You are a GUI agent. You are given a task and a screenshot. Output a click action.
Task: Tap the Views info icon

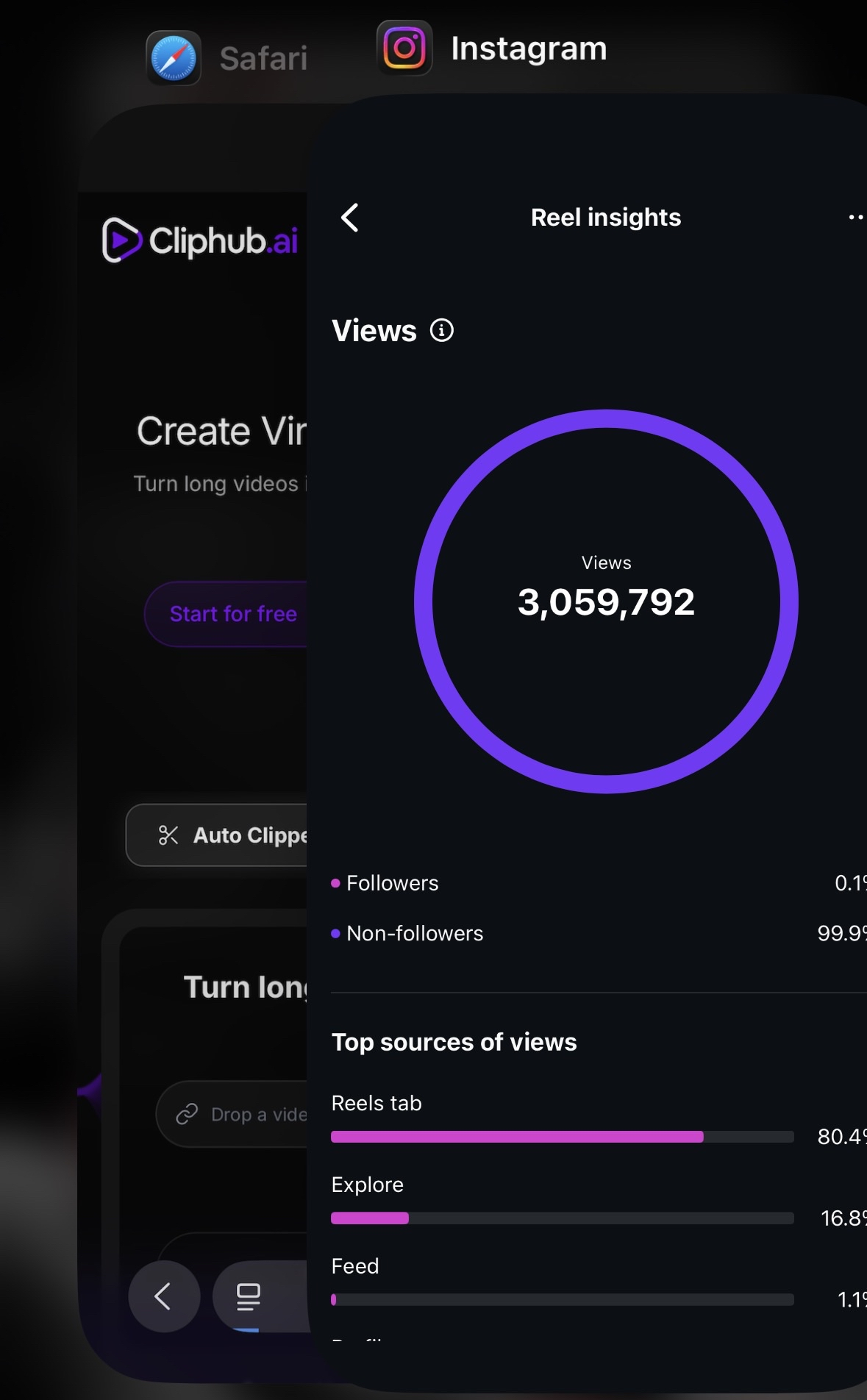click(441, 331)
